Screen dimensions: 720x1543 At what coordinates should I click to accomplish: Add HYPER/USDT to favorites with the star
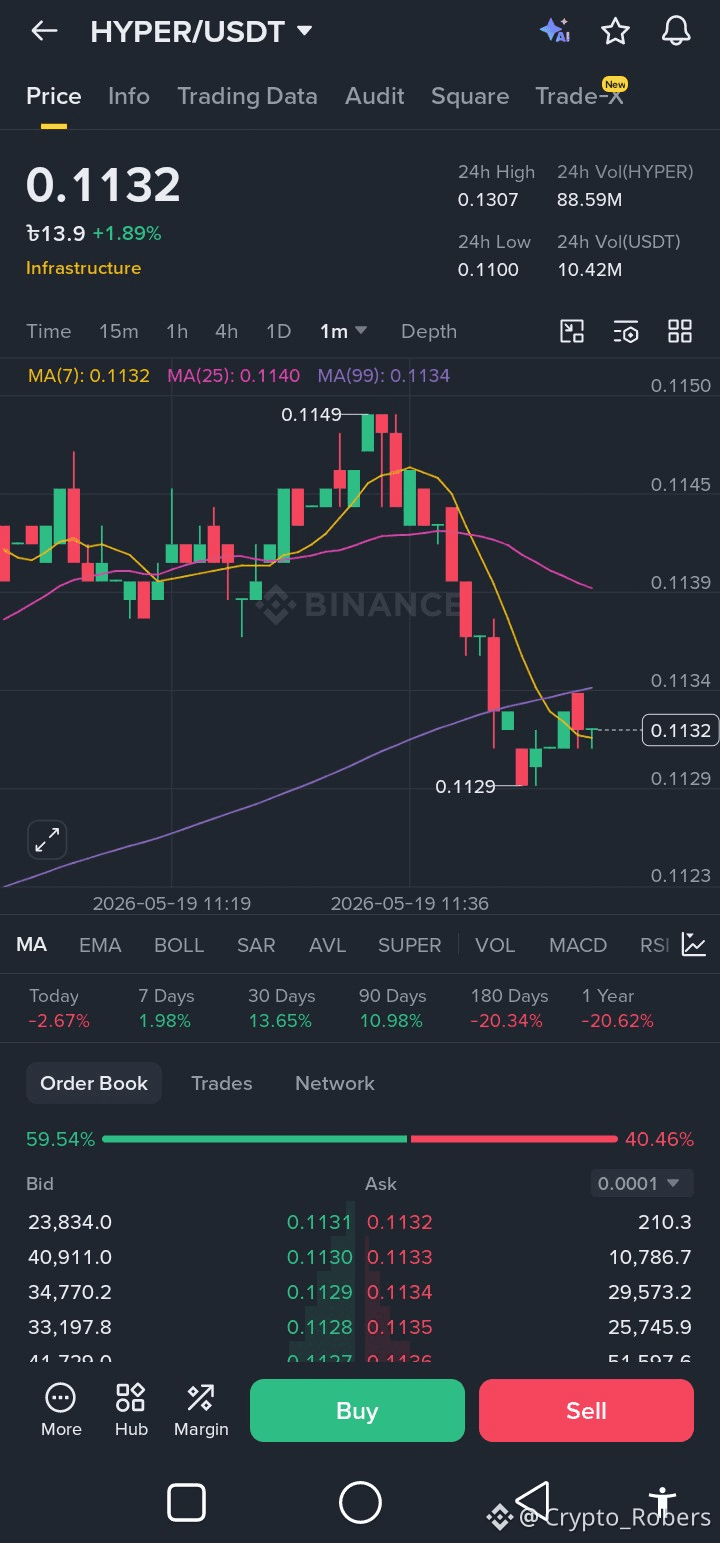(615, 32)
